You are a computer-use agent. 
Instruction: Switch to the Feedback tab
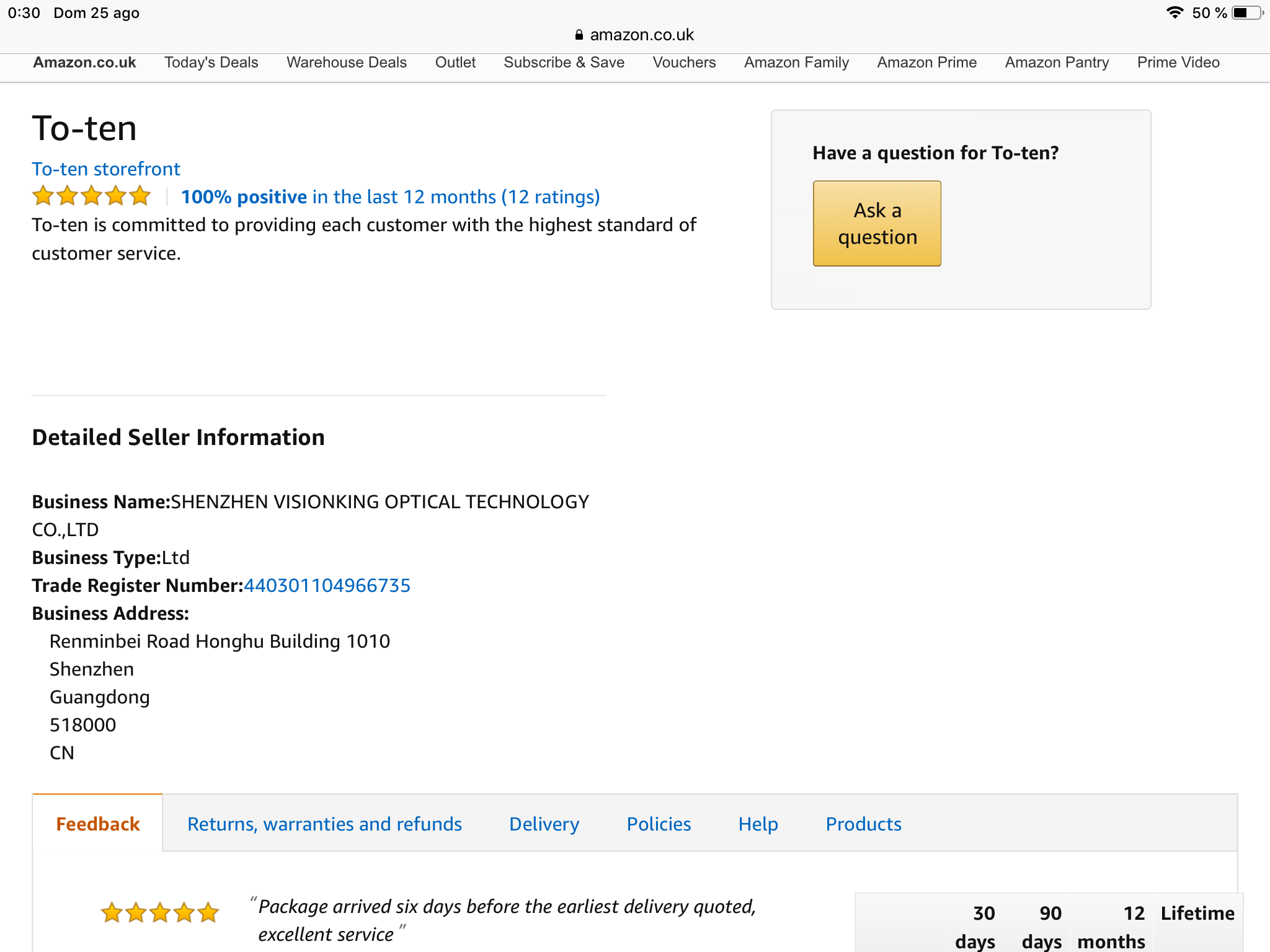point(98,824)
